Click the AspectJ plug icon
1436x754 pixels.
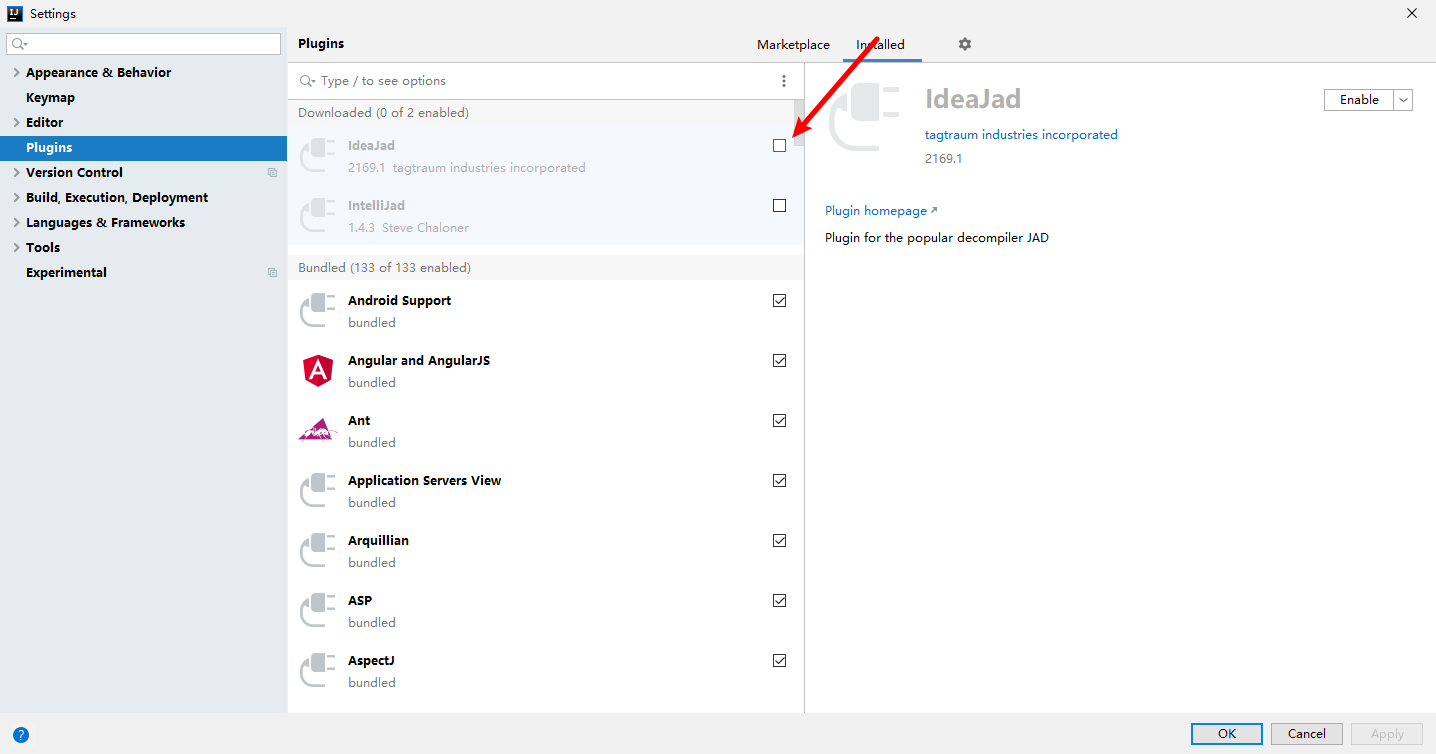(317, 671)
